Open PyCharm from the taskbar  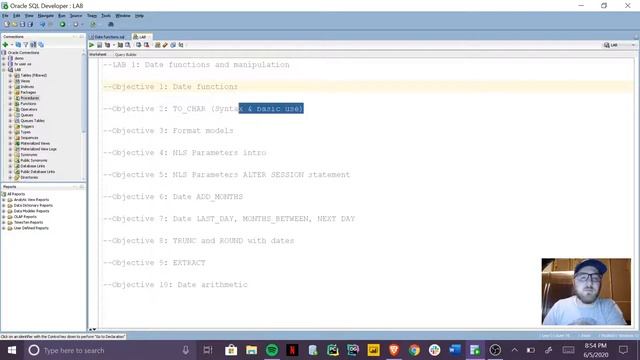point(333,350)
